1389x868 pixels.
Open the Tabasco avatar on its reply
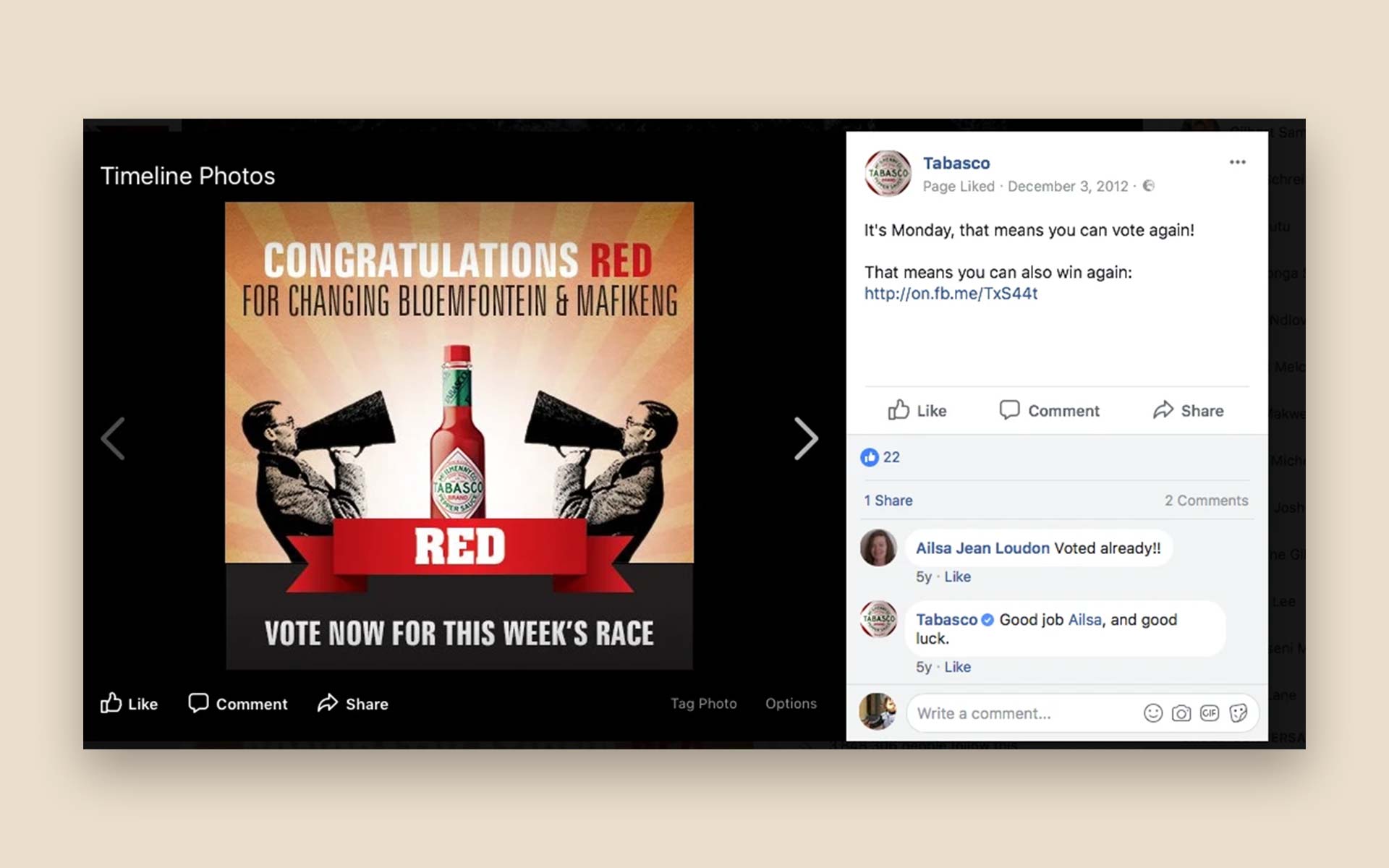(878, 619)
